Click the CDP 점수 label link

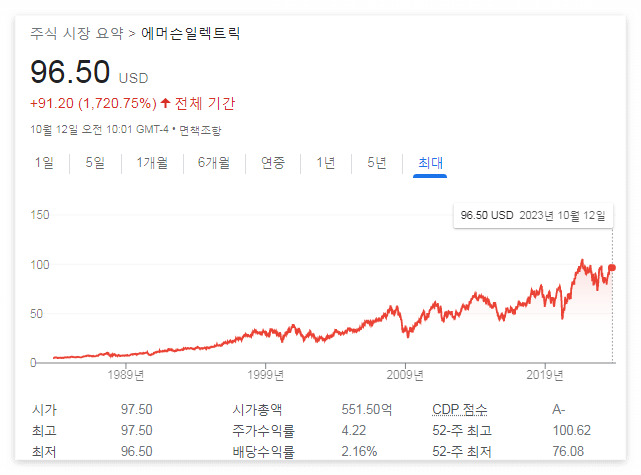coord(459,409)
